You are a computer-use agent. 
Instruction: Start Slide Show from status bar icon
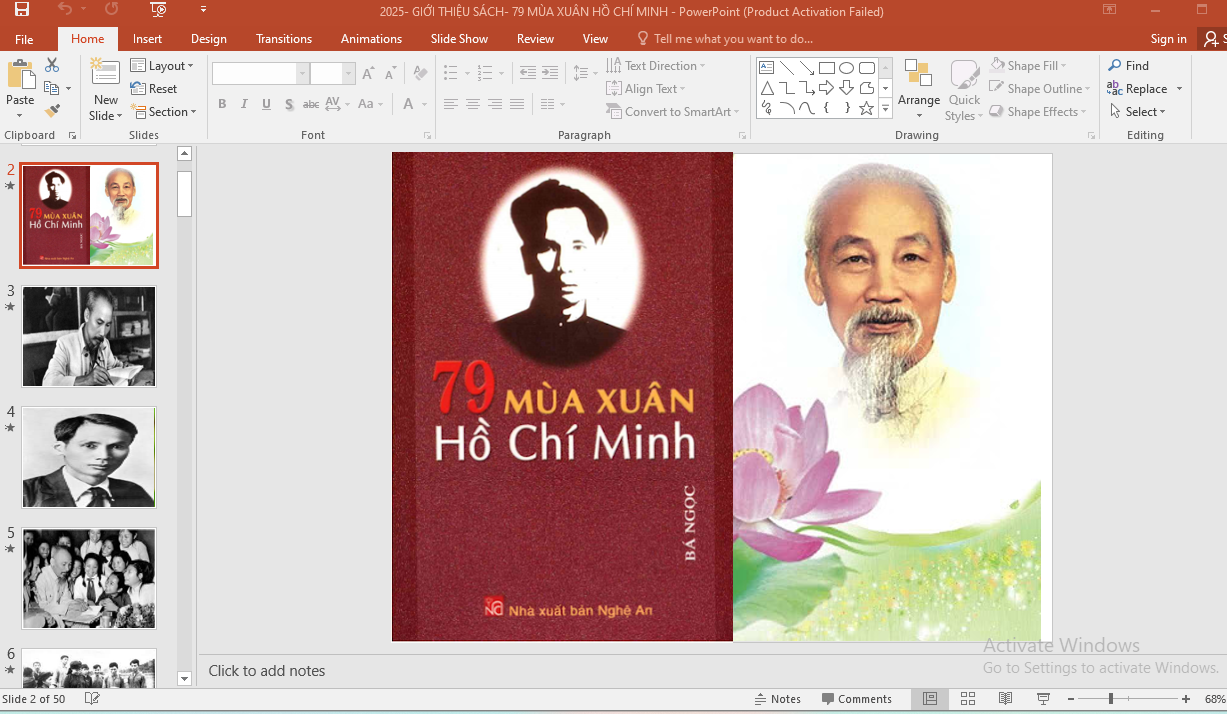coord(1043,699)
